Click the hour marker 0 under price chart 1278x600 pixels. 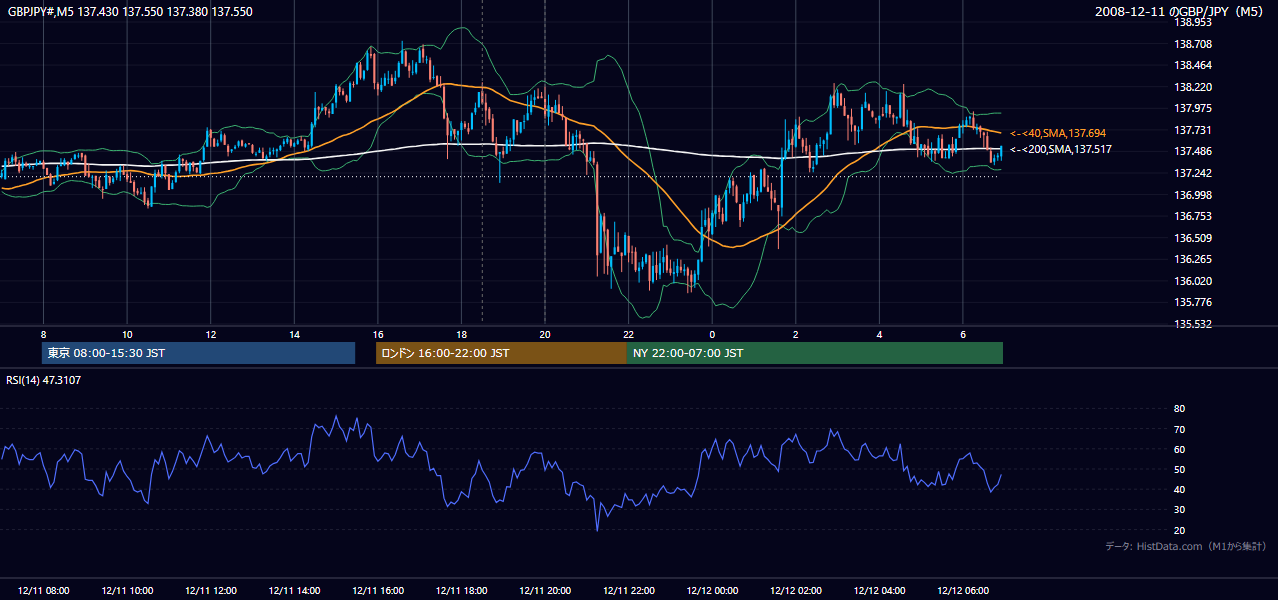click(x=712, y=334)
